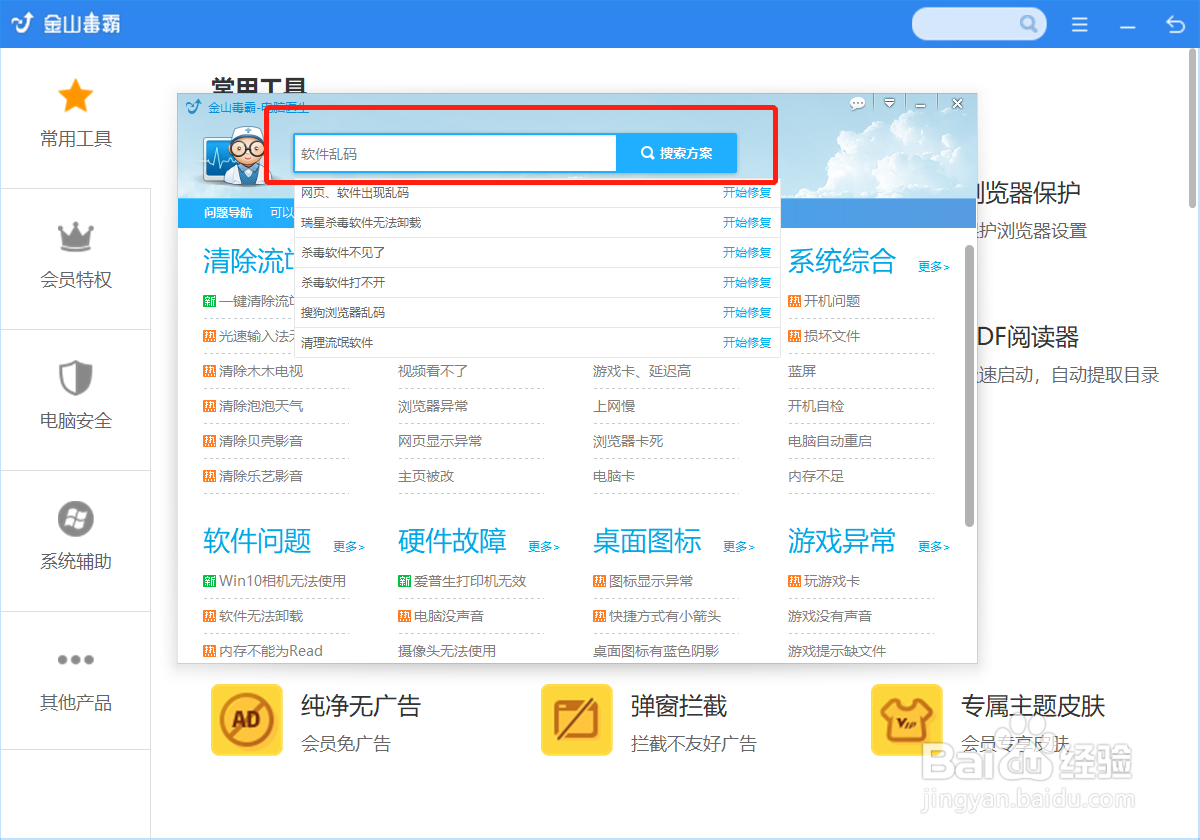This screenshot has width=1200, height=840.
Task: Open the 电脑安全 shield icon
Action: pos(76,378)
